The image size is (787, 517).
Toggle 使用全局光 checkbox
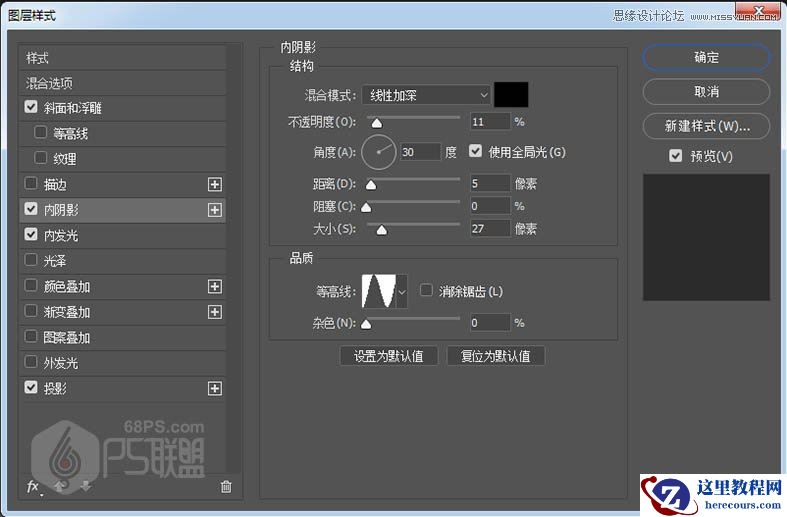click(x=475, y=151)
